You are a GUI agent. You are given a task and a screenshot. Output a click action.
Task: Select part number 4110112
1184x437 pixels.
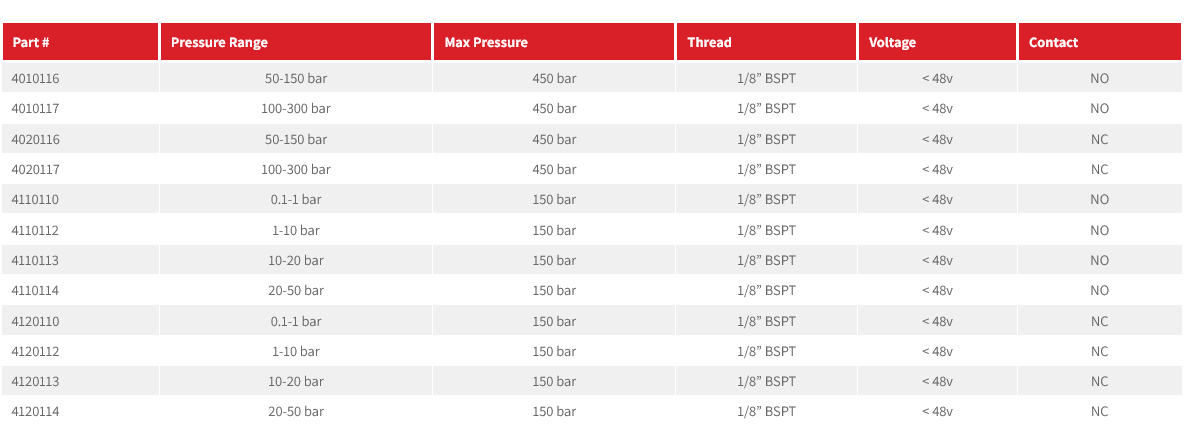pyautogui.click(x=35, y=229)
